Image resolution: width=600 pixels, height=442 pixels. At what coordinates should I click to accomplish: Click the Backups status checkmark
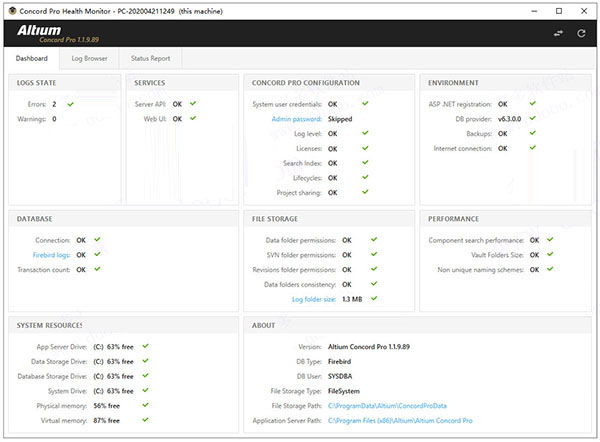pos(533,133)
